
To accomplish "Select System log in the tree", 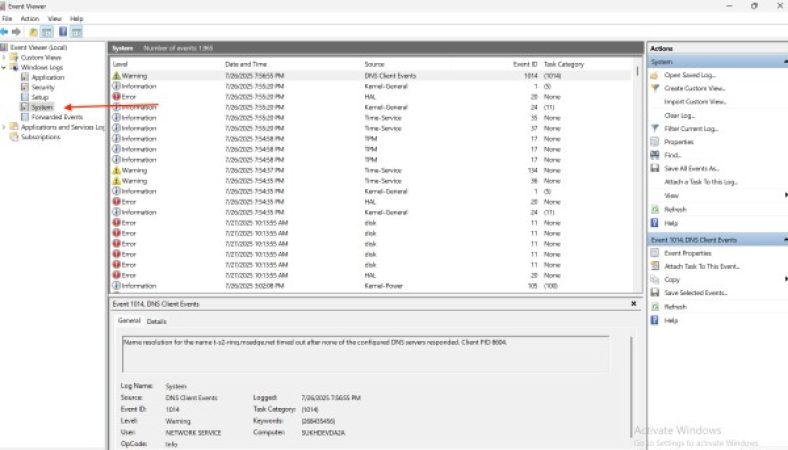I will [42, 107].
